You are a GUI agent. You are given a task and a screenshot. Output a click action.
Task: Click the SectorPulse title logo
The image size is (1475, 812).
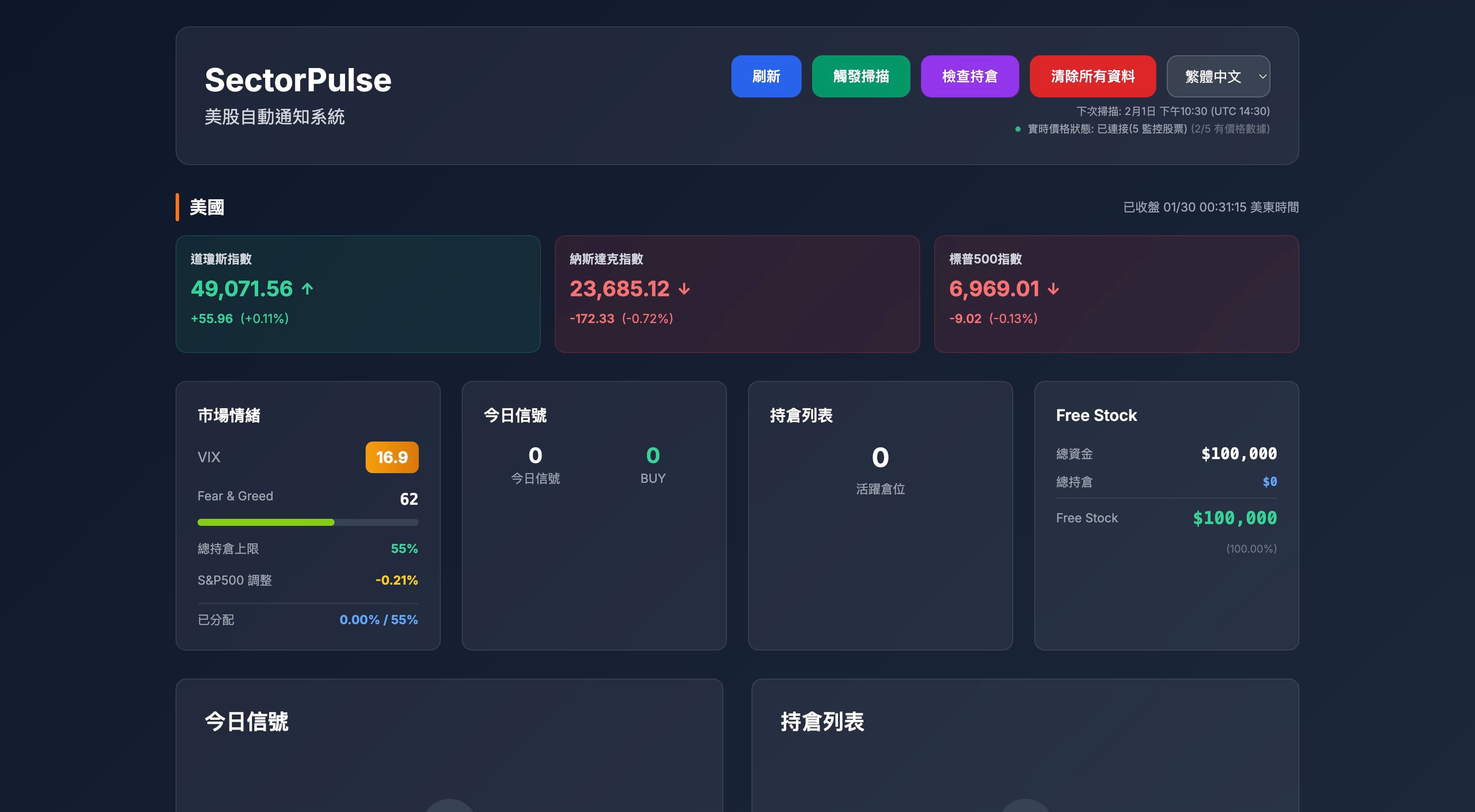[x=298, y=79]
